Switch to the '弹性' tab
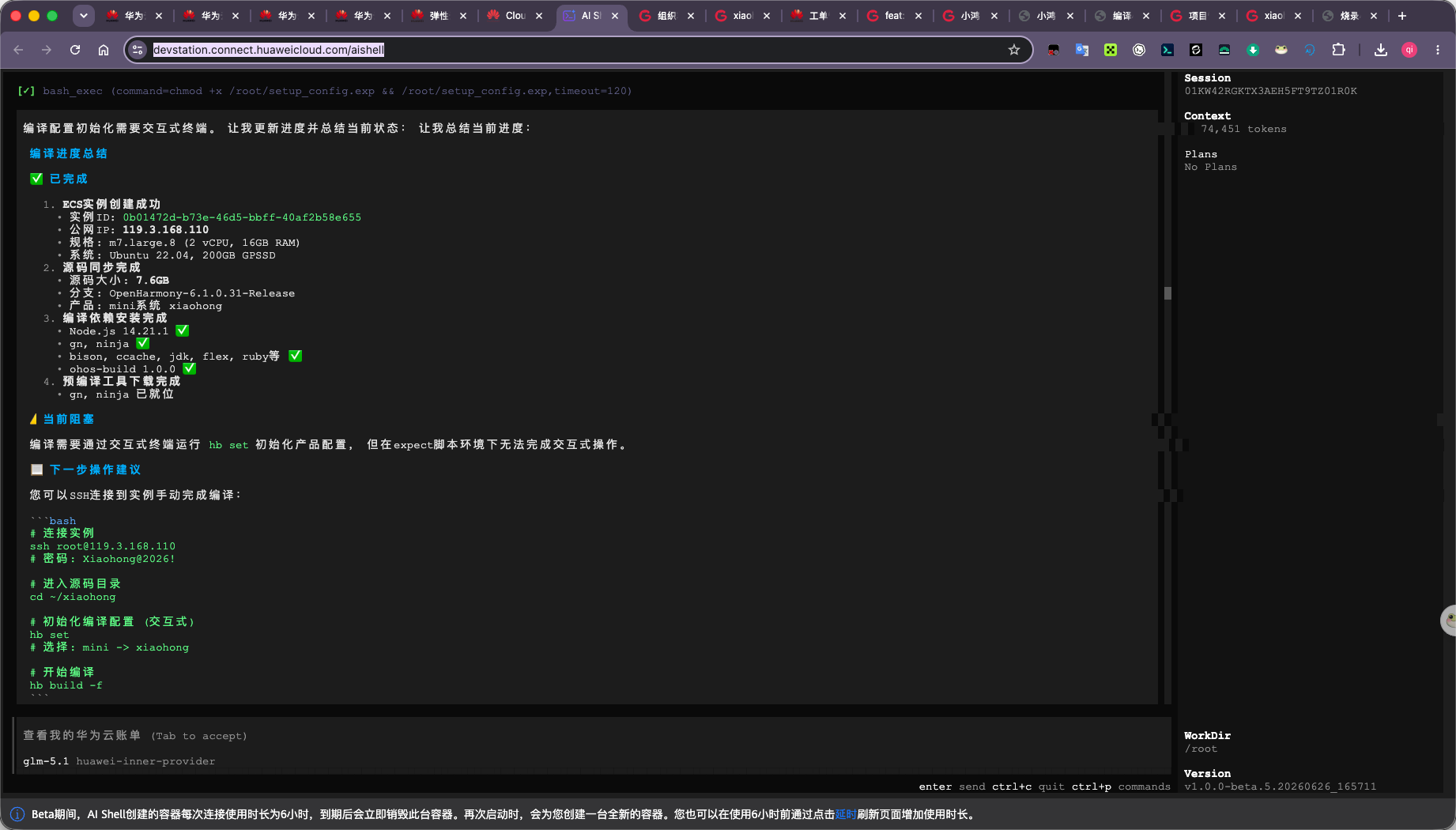Viewport: 1456px width, 830px height. point(439,16)
